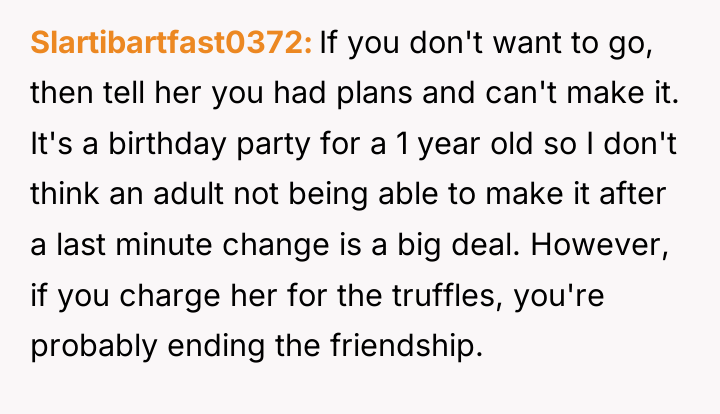Click the word "probably" in the last line
This screenshot has width=720, height=414.
94,346
